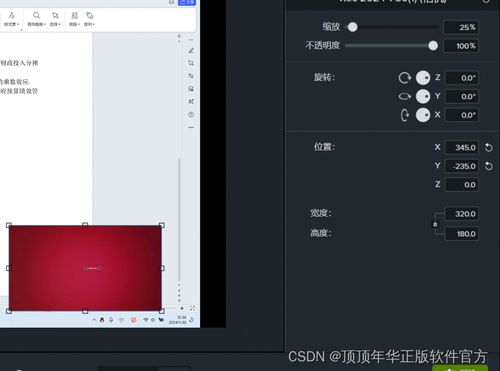Click the X-axis rotation arrow icon

click(405, 115)
